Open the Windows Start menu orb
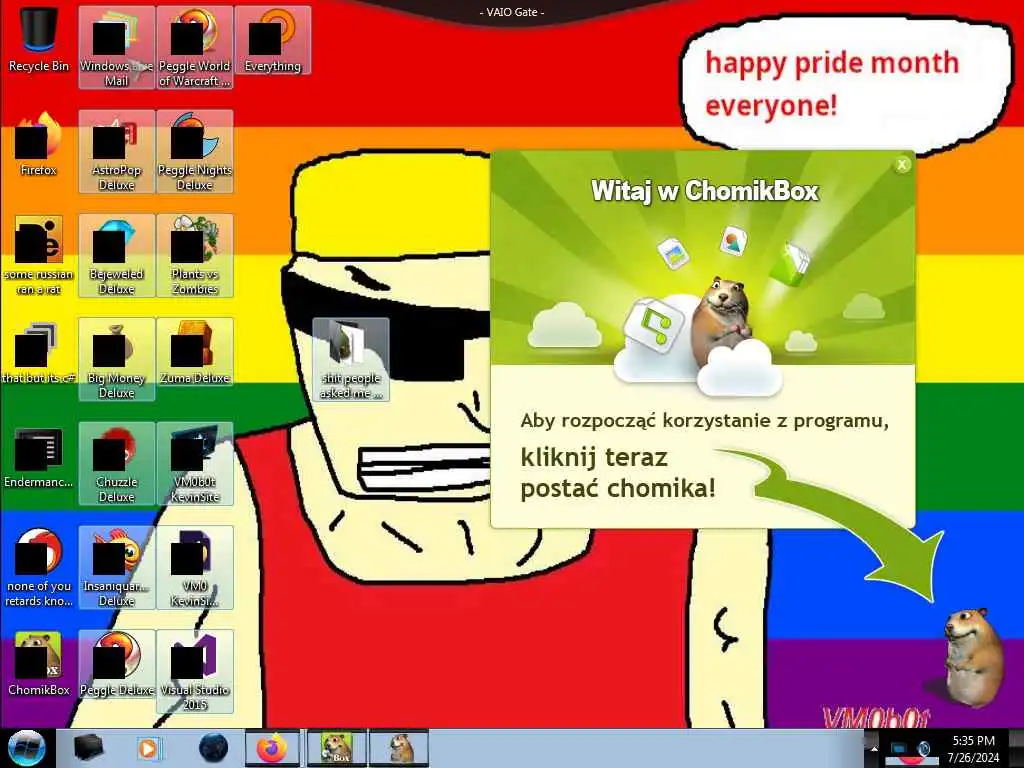Screen dimensions: 1024x768 [x=26, y=748]
